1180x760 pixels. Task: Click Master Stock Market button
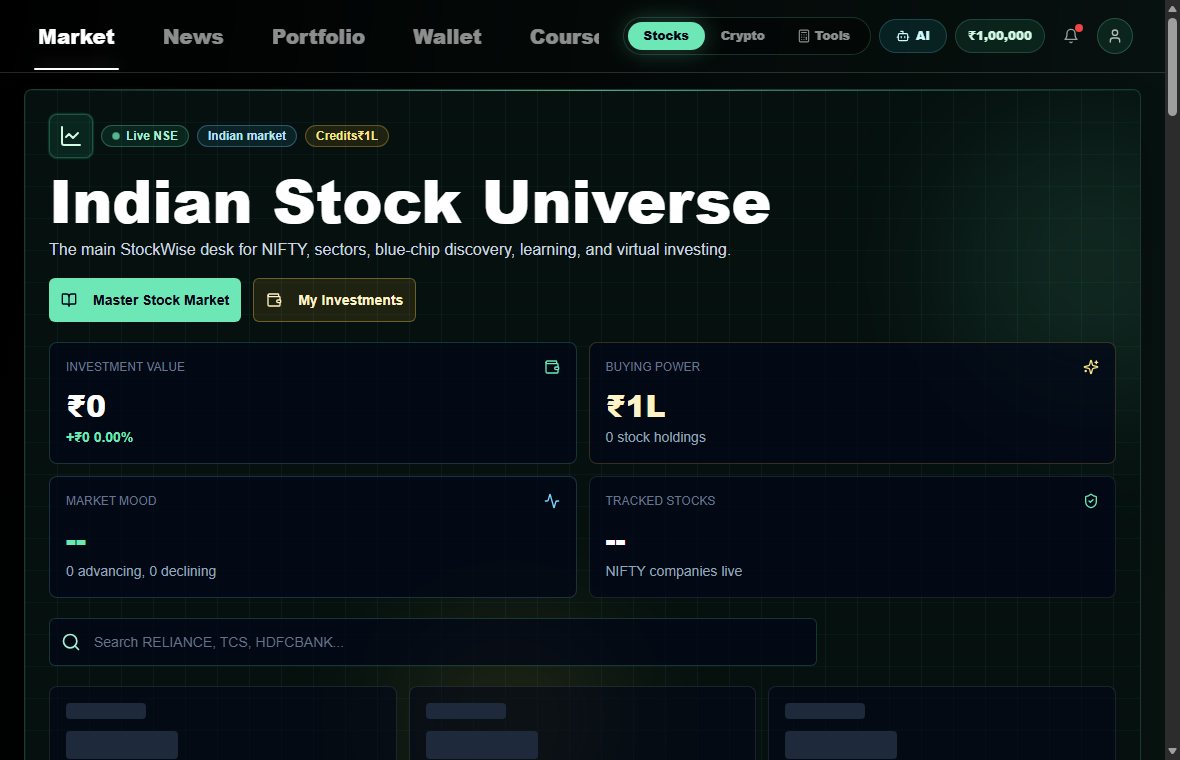[145, 300]
